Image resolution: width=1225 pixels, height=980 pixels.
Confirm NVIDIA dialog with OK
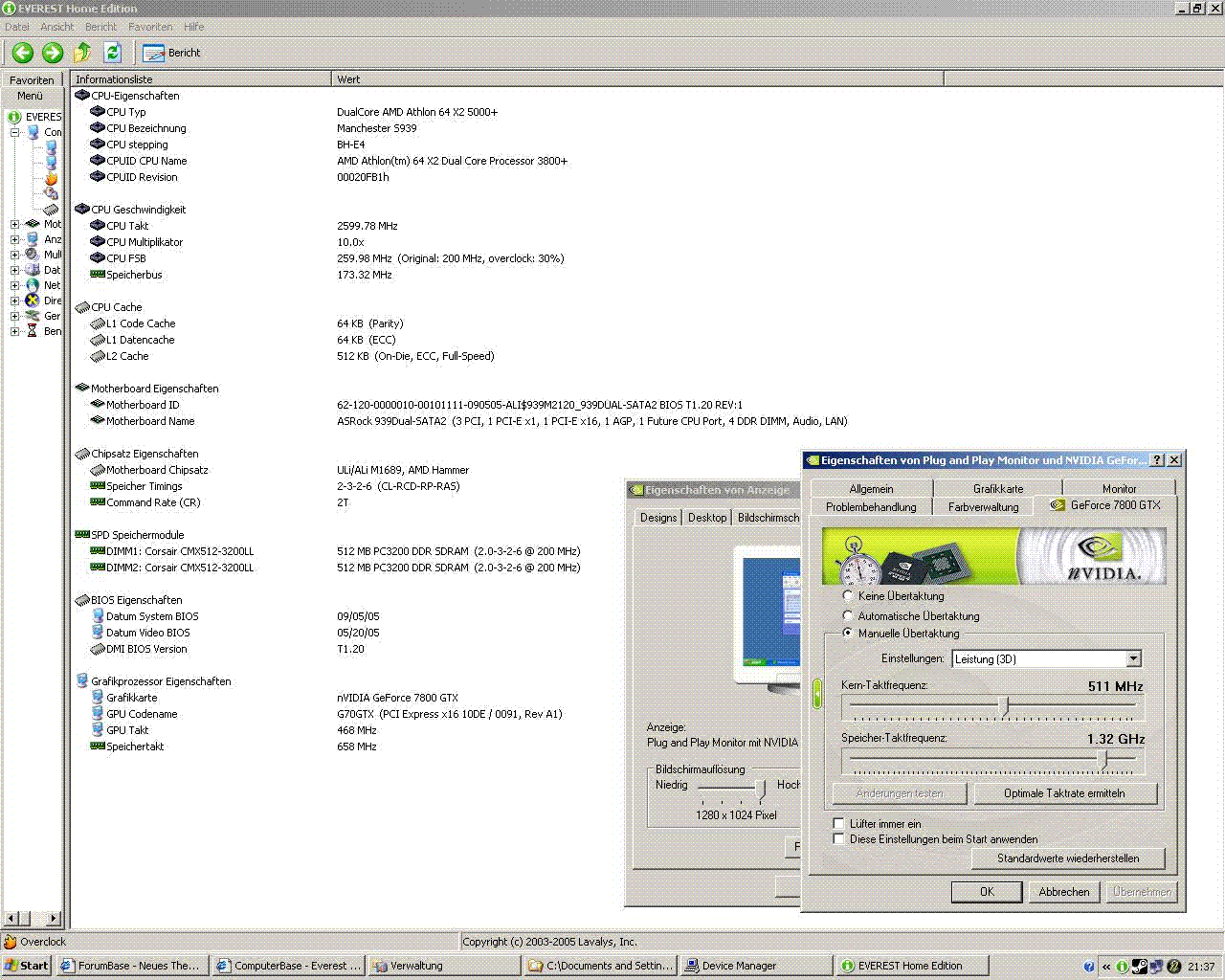tap(987, 891)
